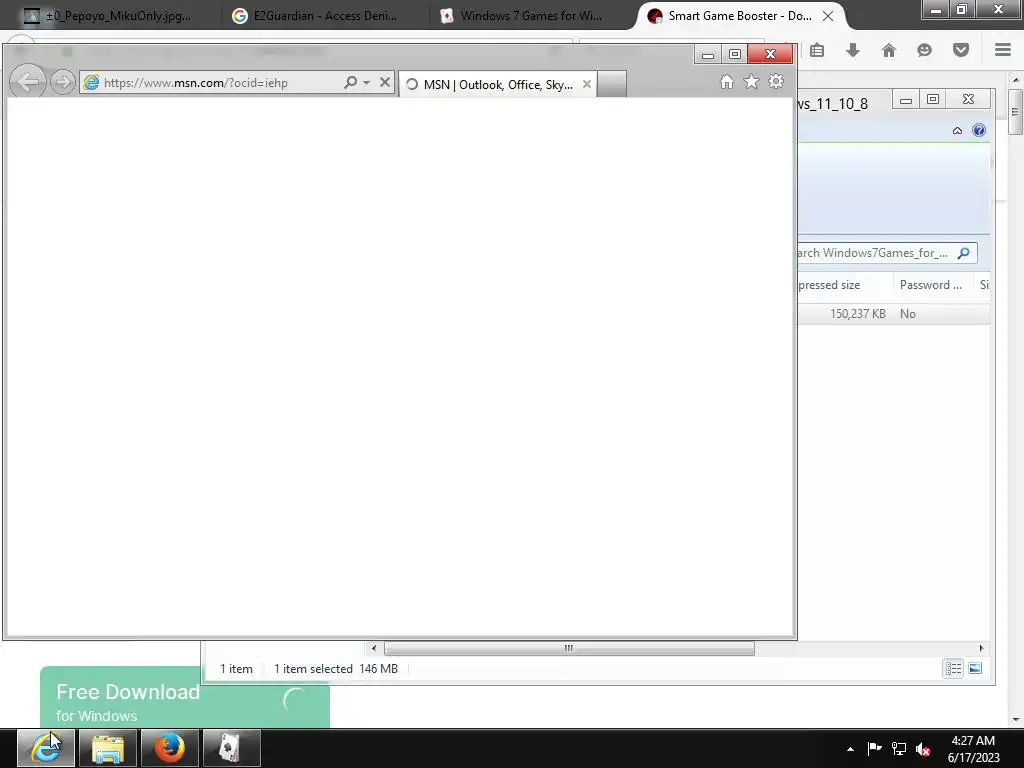
Task: Select the 150,237 KB file row value
Action: pyautogui.click(x=857, y=313)
